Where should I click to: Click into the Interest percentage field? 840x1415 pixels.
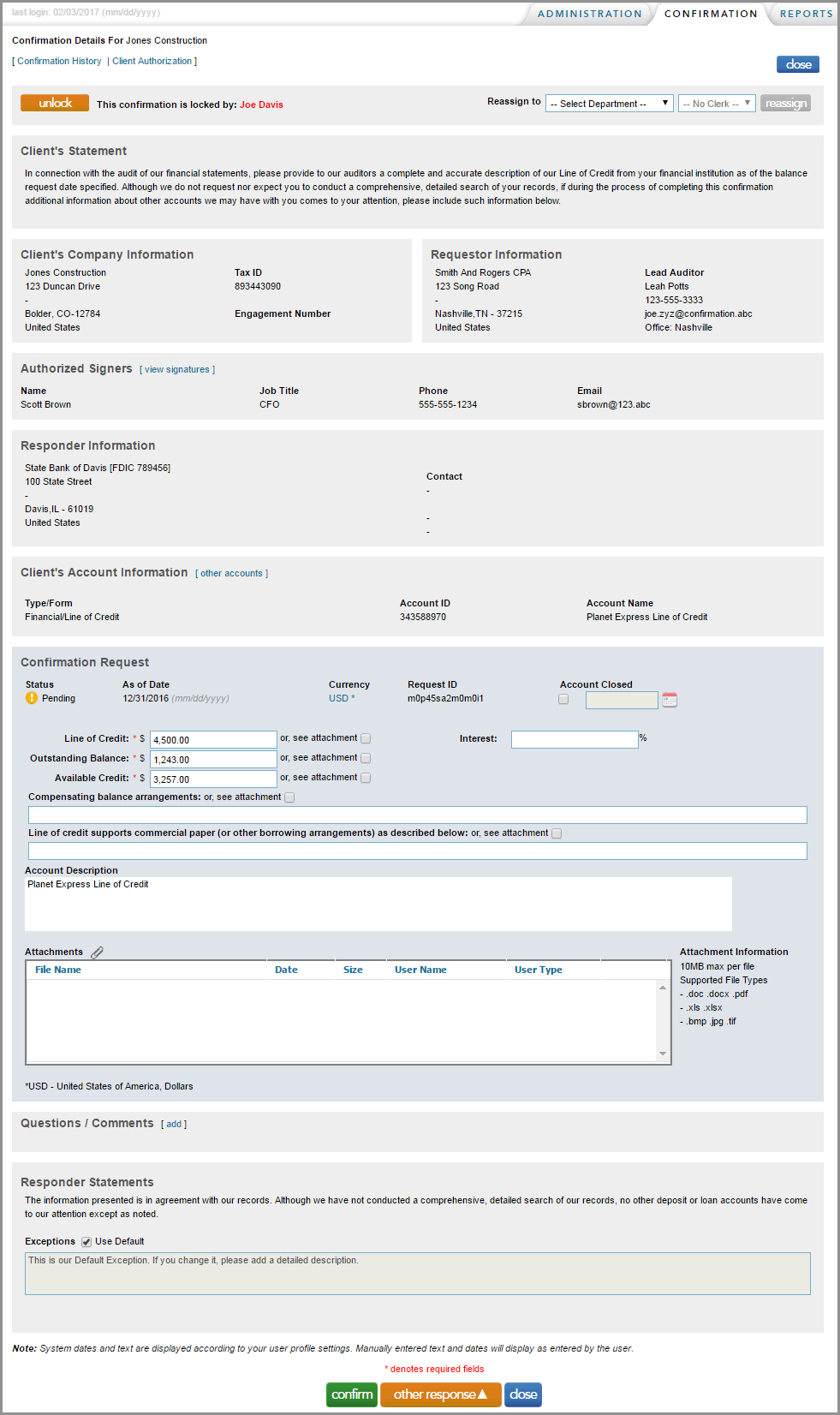point(574,739)
